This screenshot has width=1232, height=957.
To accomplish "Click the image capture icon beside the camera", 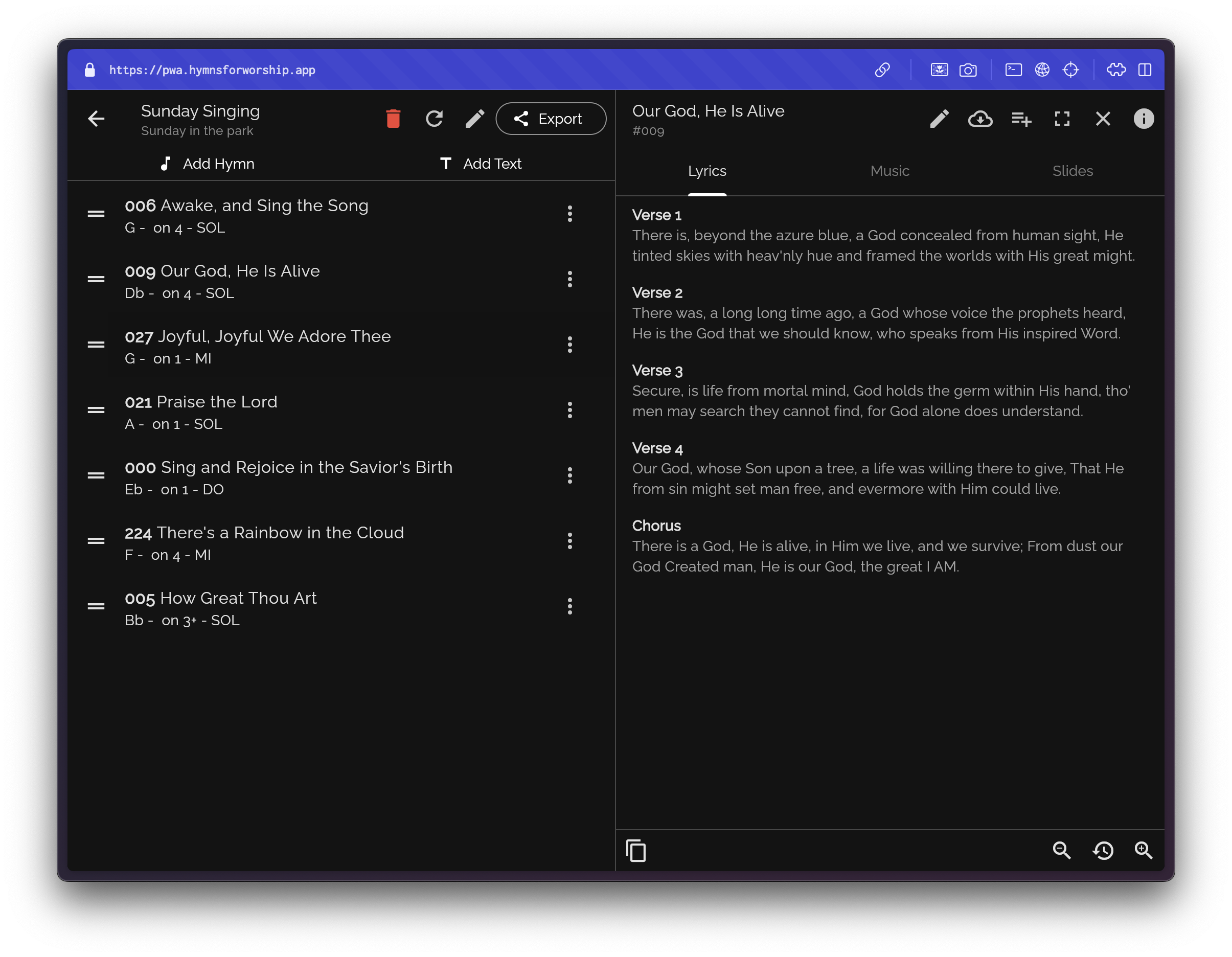I will click(939, 70).
